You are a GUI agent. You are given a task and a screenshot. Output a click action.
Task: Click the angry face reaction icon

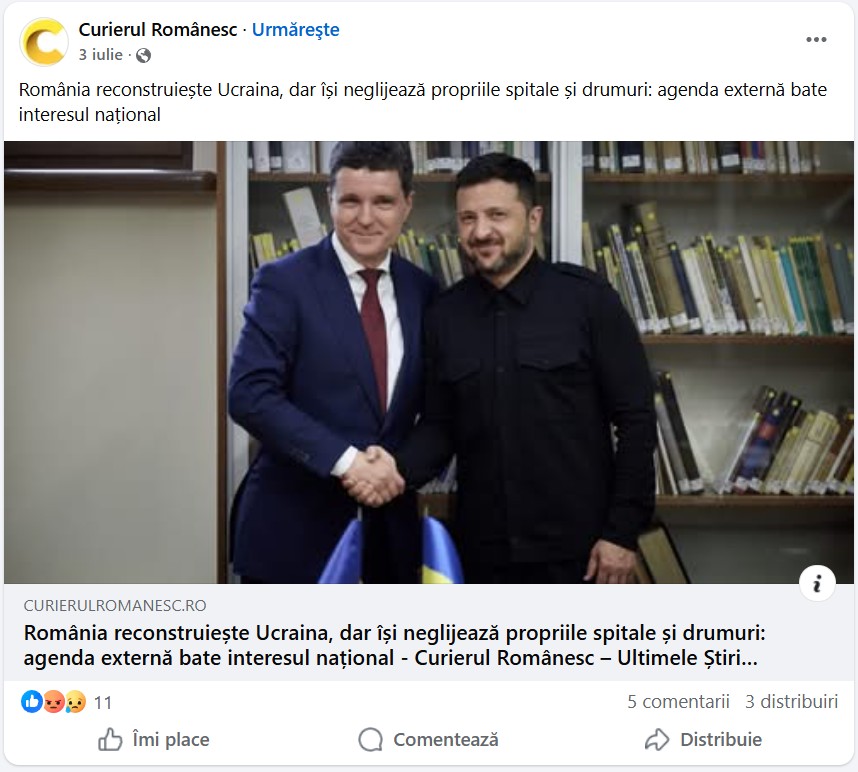point(54,701)
